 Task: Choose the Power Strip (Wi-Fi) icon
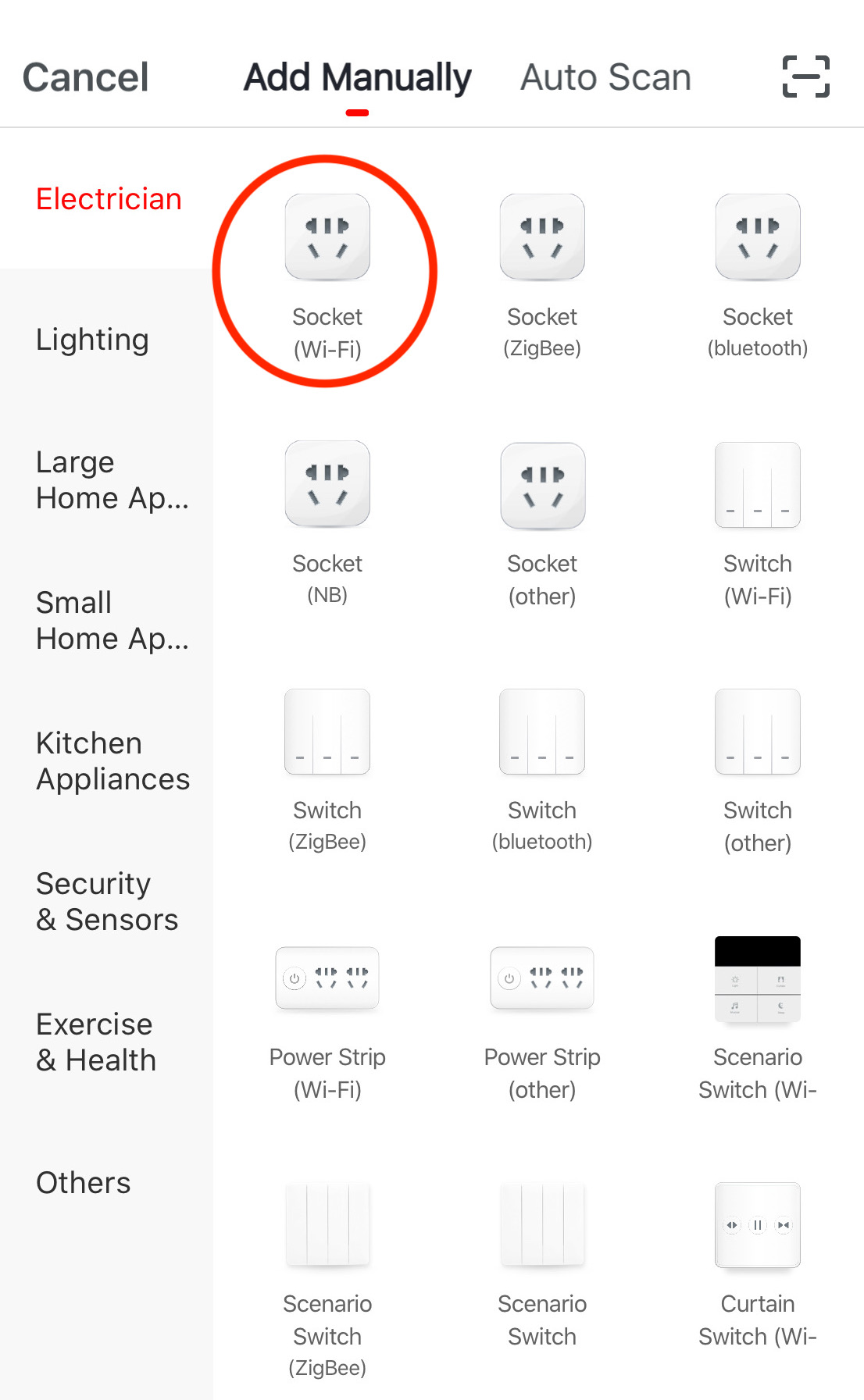coord(327,978)
